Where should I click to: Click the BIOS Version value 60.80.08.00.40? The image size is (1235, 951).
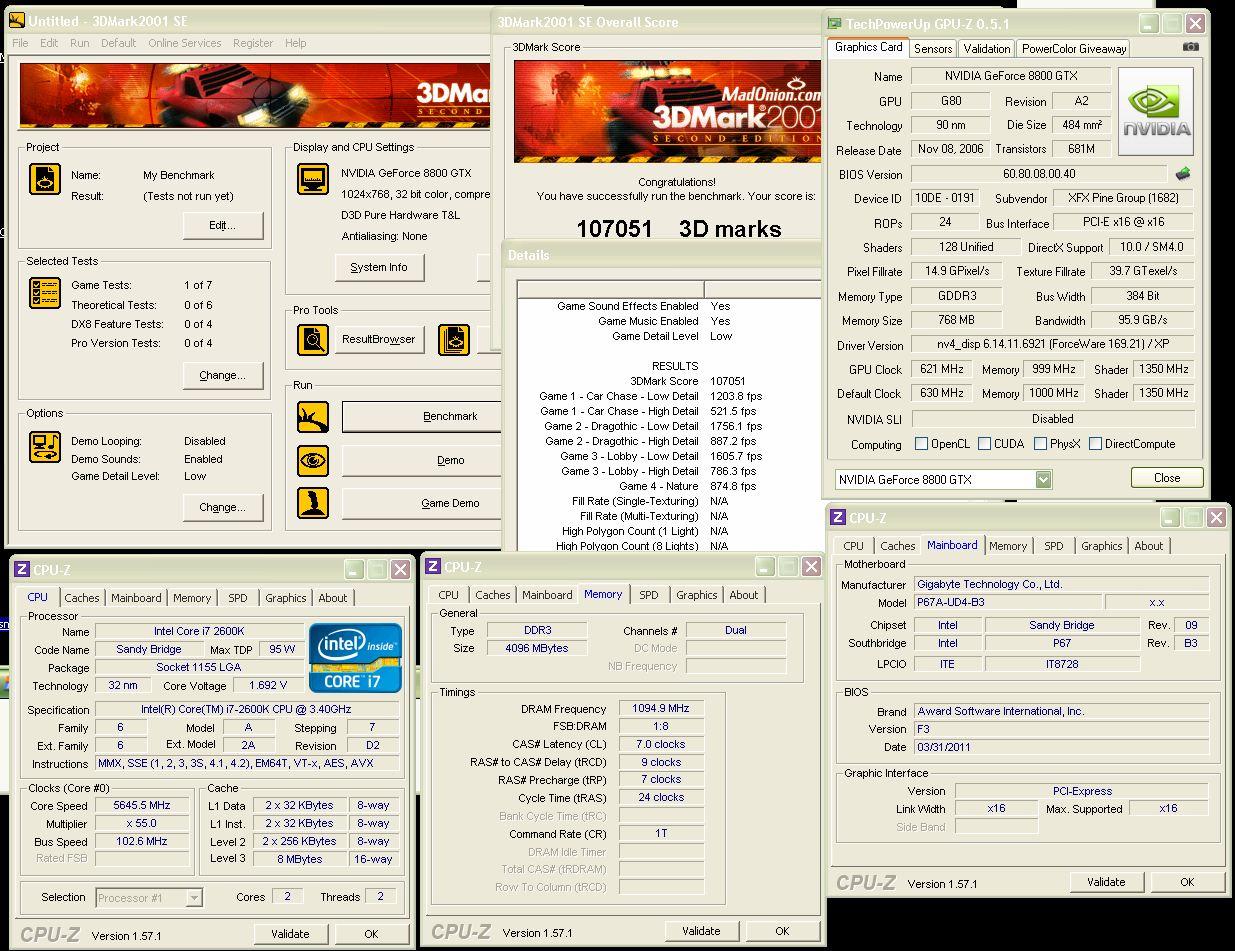(1039, 174)
